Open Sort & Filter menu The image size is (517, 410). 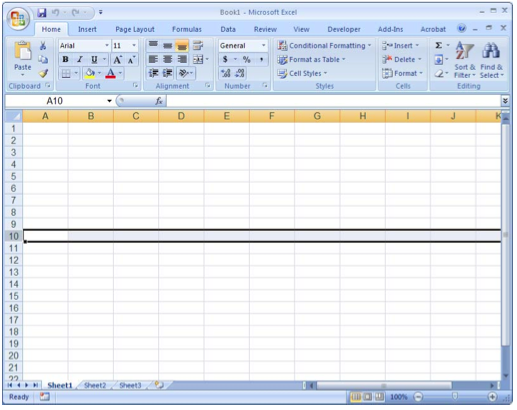(x=465, y=60)
